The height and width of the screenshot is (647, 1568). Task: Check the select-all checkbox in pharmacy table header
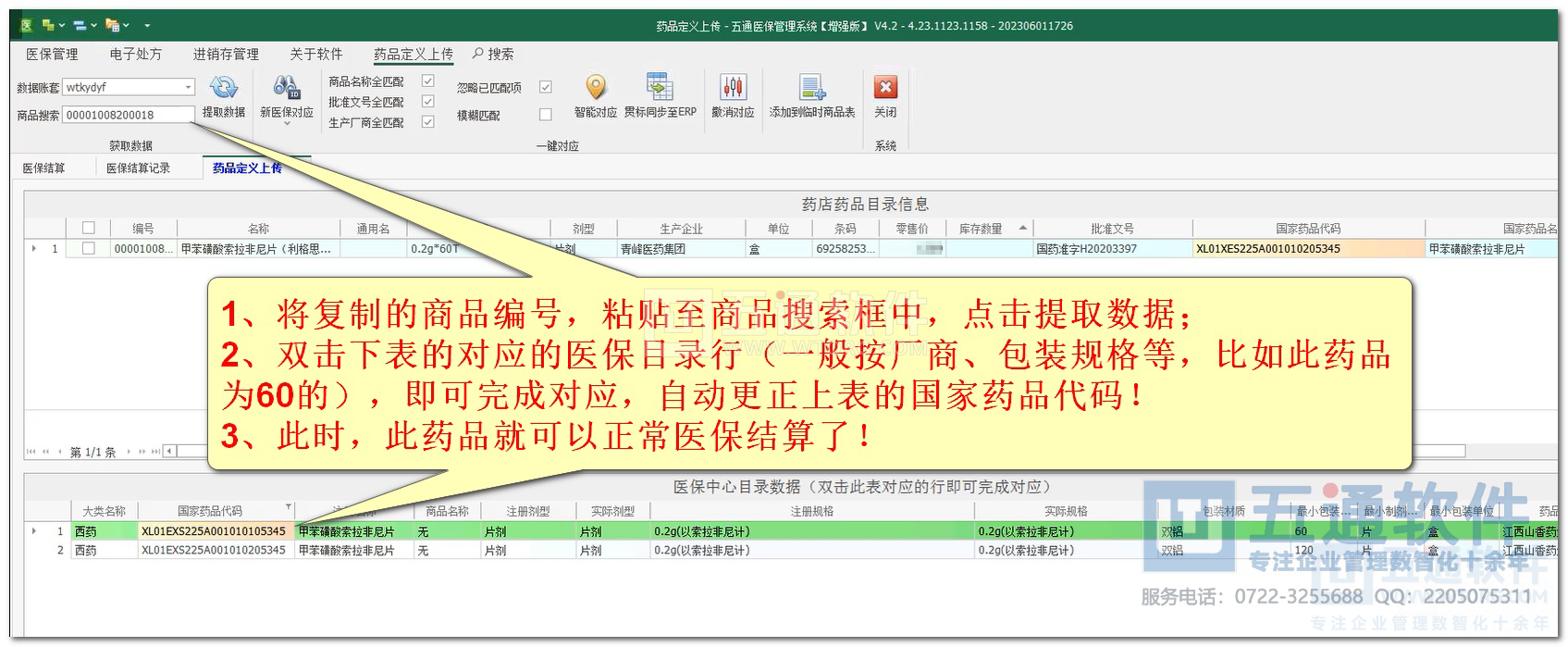89,228
